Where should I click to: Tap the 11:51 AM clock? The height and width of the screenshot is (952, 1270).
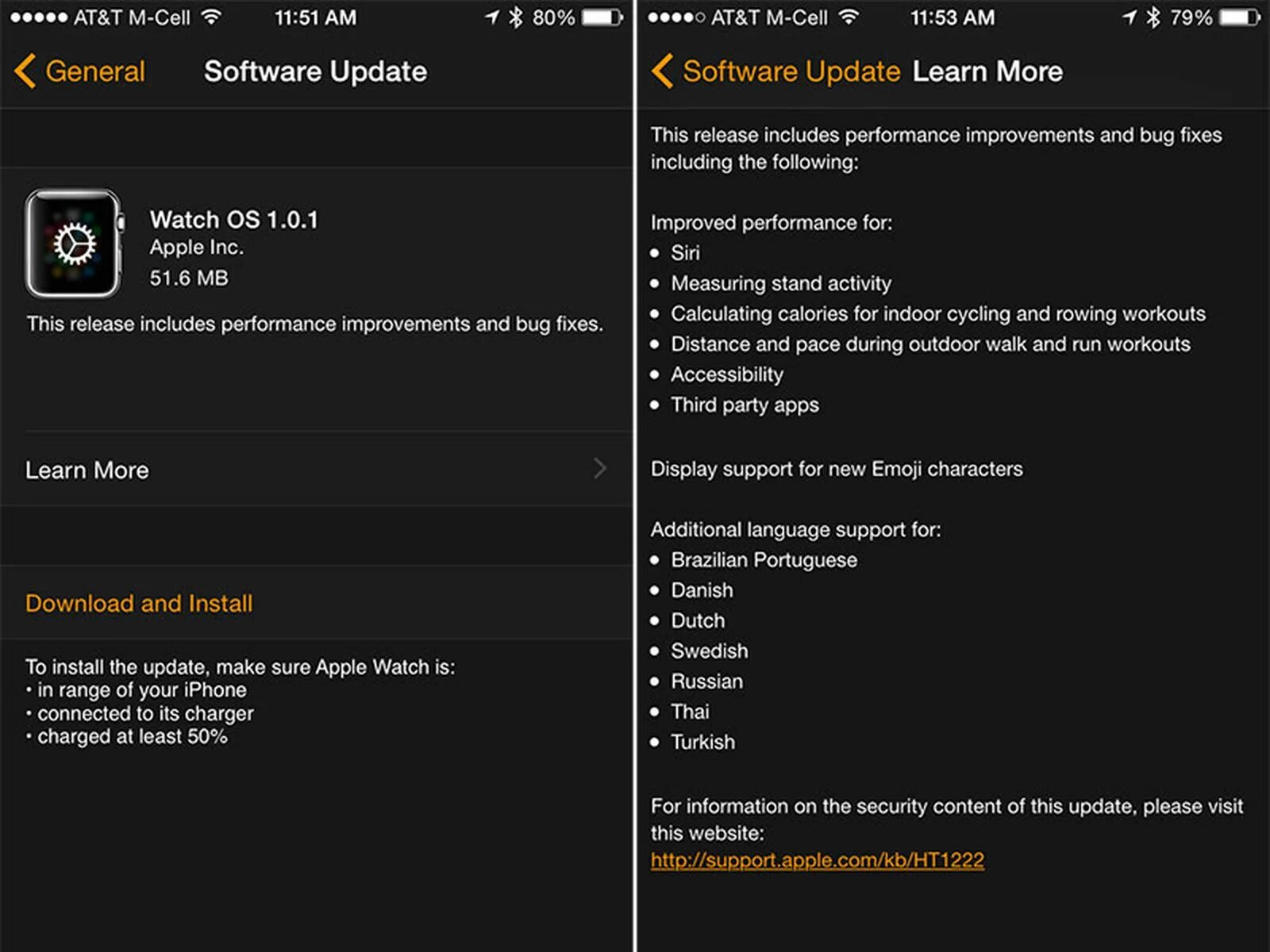[x=316, y=17]
